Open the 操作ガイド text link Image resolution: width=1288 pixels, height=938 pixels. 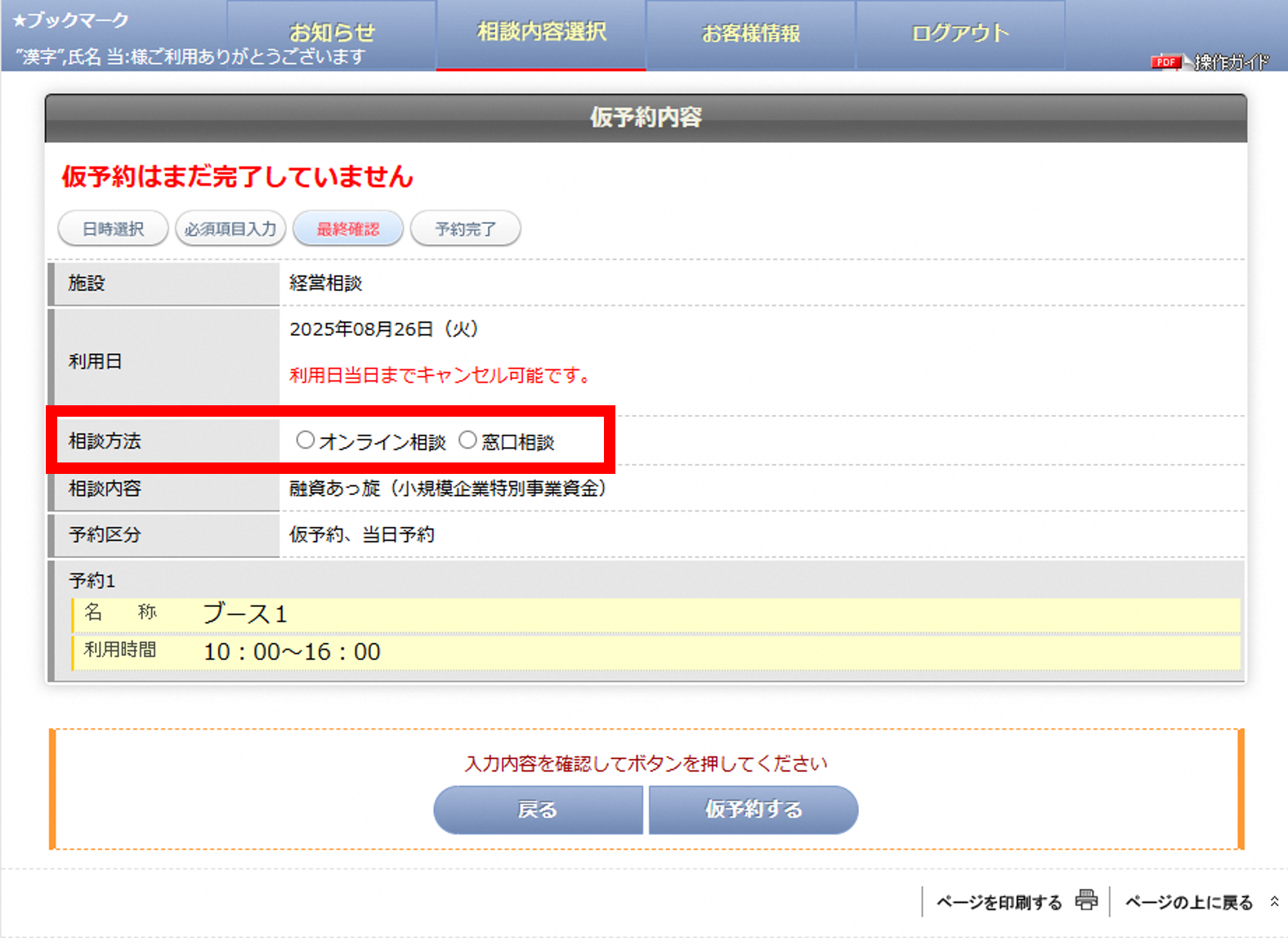pyautogui.click(x=1231, y=62)
